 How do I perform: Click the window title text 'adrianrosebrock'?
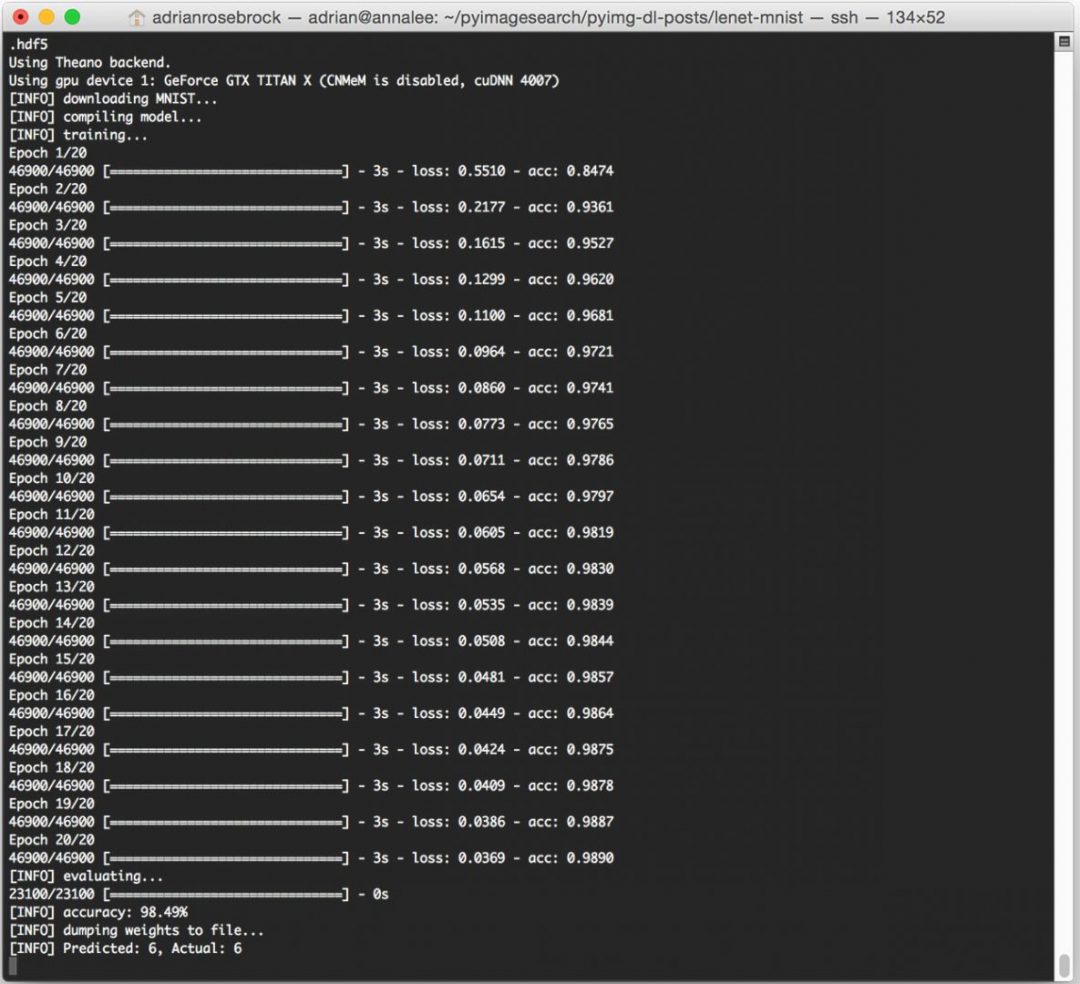(216, 17)
